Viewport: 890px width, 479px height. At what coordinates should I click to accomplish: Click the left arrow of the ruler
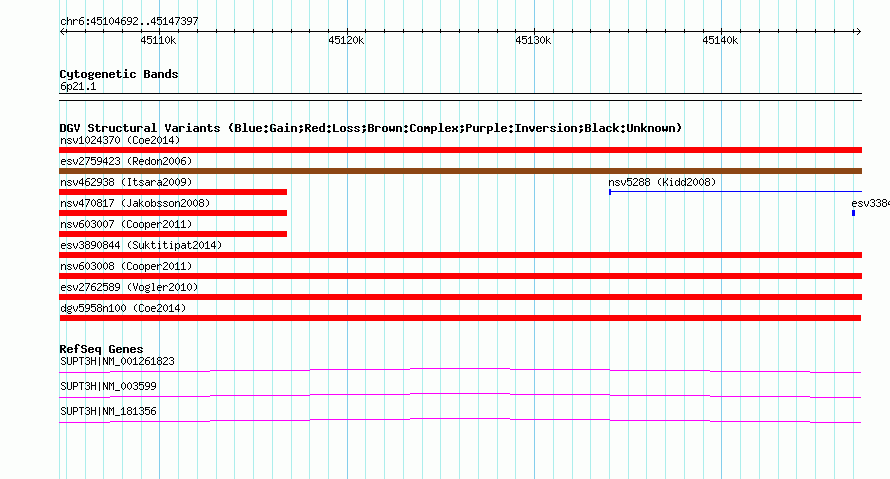[x=62, y=32]
